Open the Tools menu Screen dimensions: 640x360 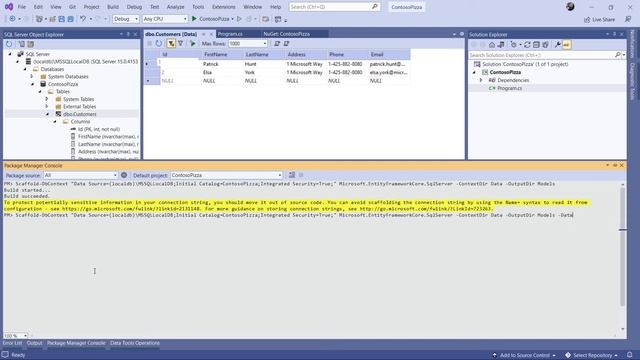tap(198, 7)
